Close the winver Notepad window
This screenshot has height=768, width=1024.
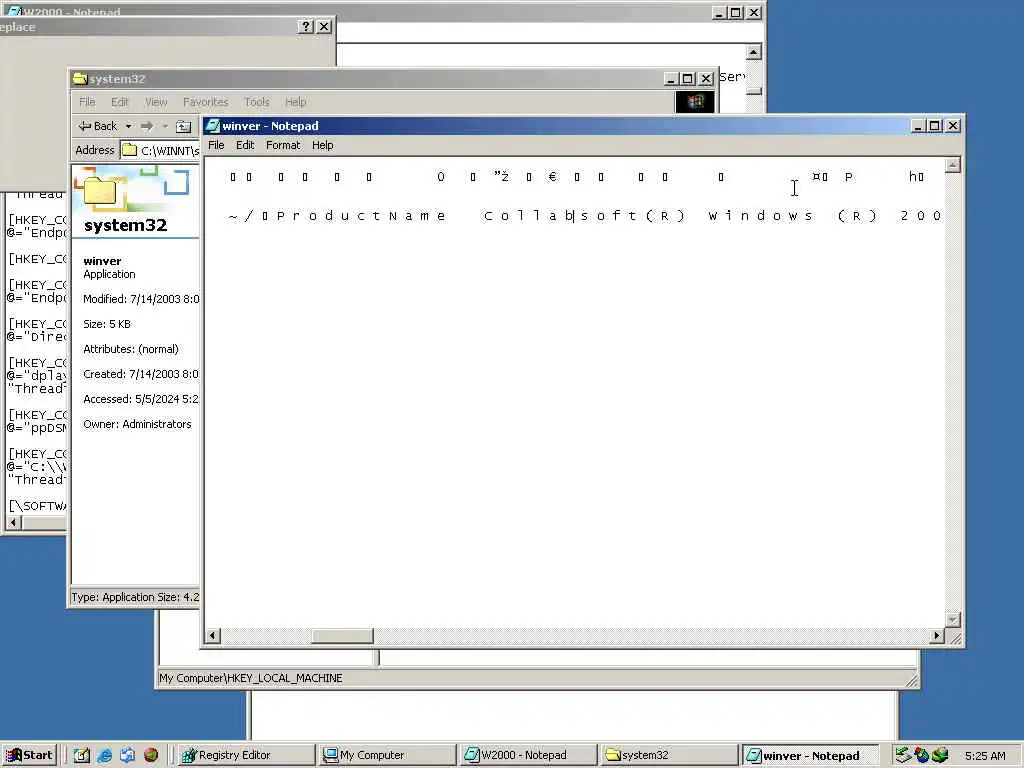point(953,125)
